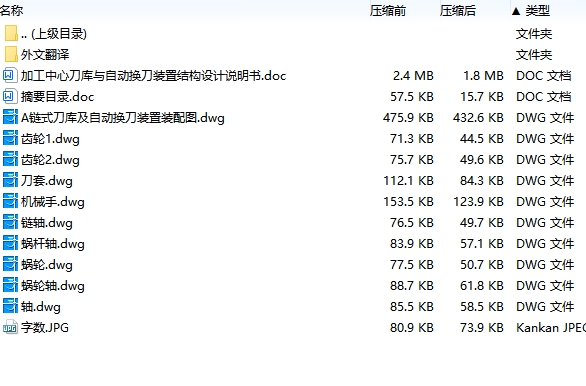Screen dimensions: 586x386
Task: Click the 外文翻译 folder icon
Action: (11, 54)
